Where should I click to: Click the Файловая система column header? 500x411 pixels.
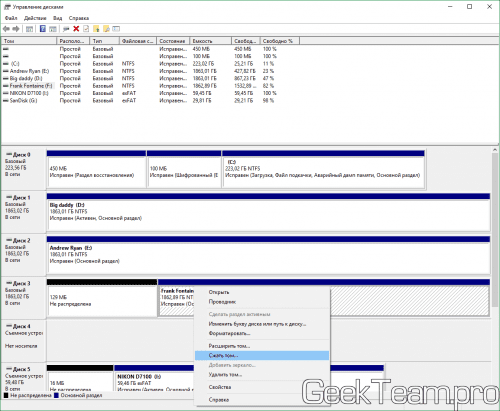(138, 41)
